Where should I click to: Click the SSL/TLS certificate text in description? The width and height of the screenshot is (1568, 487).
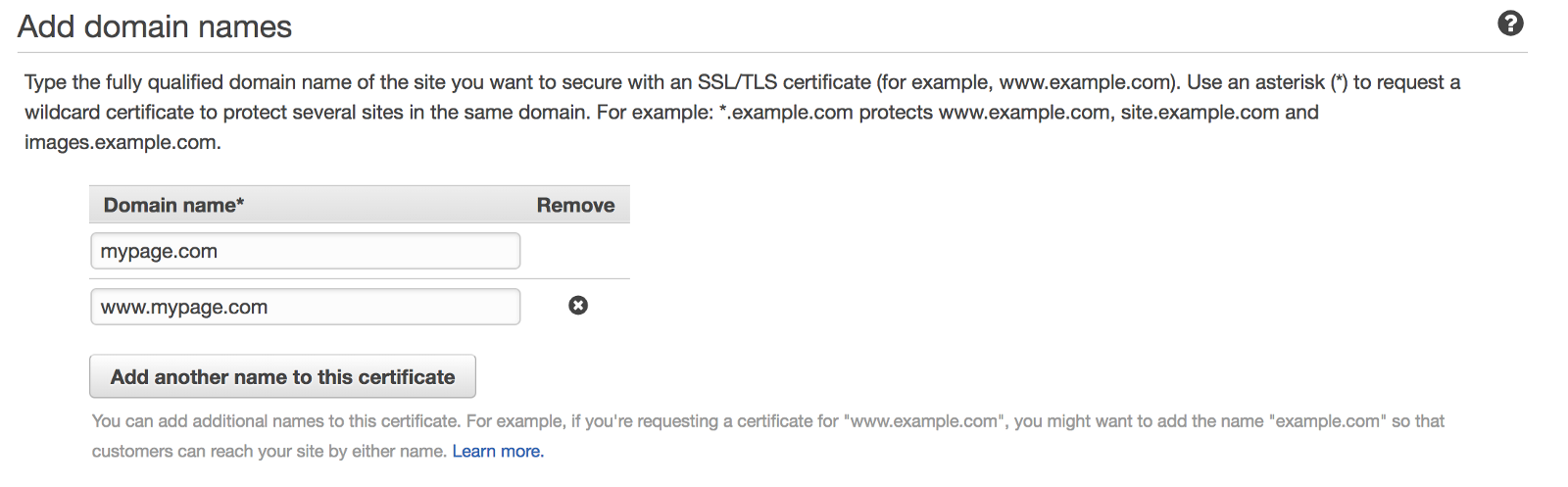click(x=784, y=82)
